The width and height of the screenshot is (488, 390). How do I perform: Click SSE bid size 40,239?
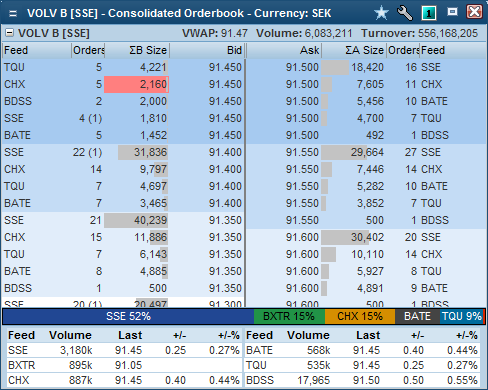(150, 220)
